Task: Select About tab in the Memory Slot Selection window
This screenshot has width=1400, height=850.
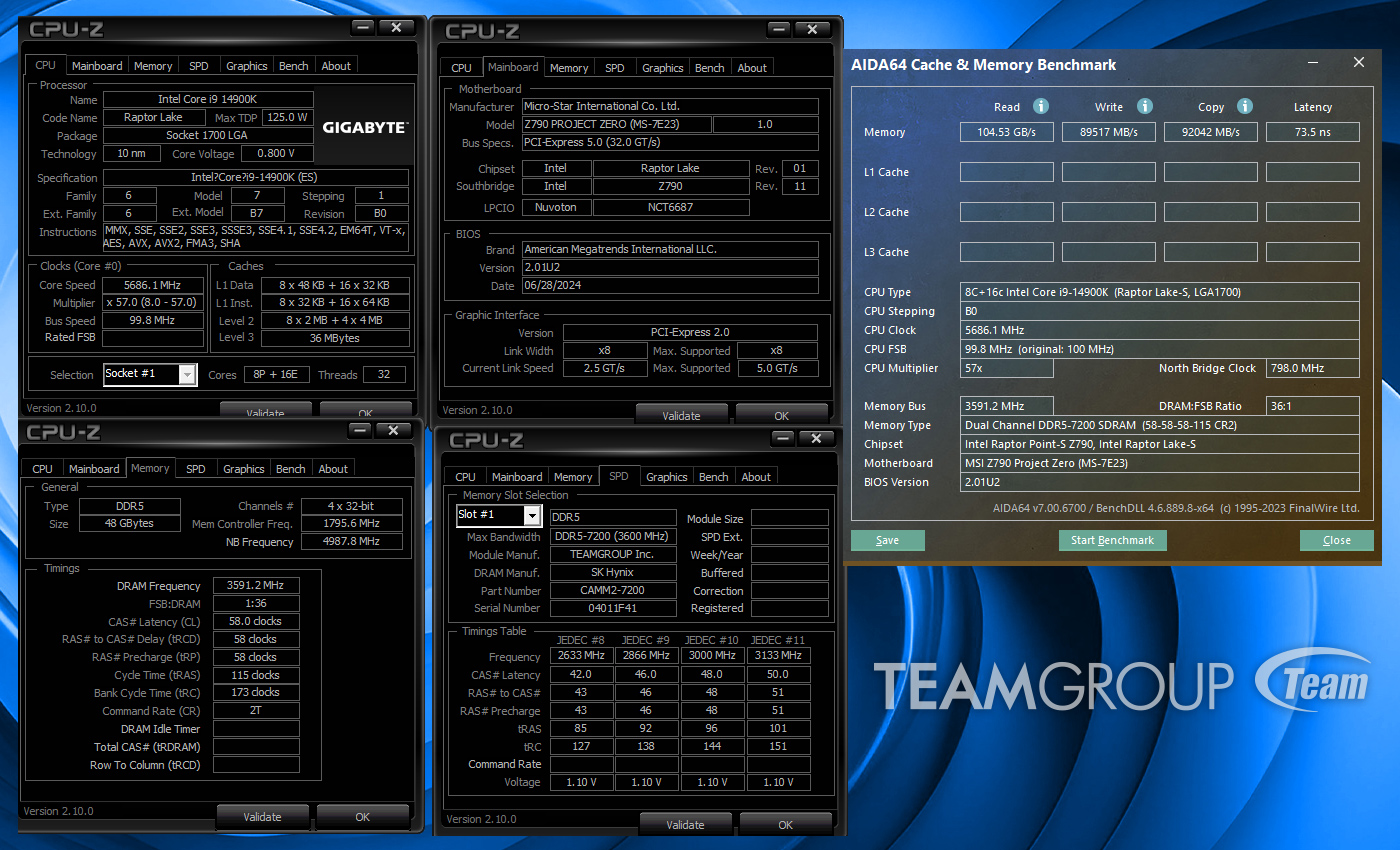Action: 756,477
